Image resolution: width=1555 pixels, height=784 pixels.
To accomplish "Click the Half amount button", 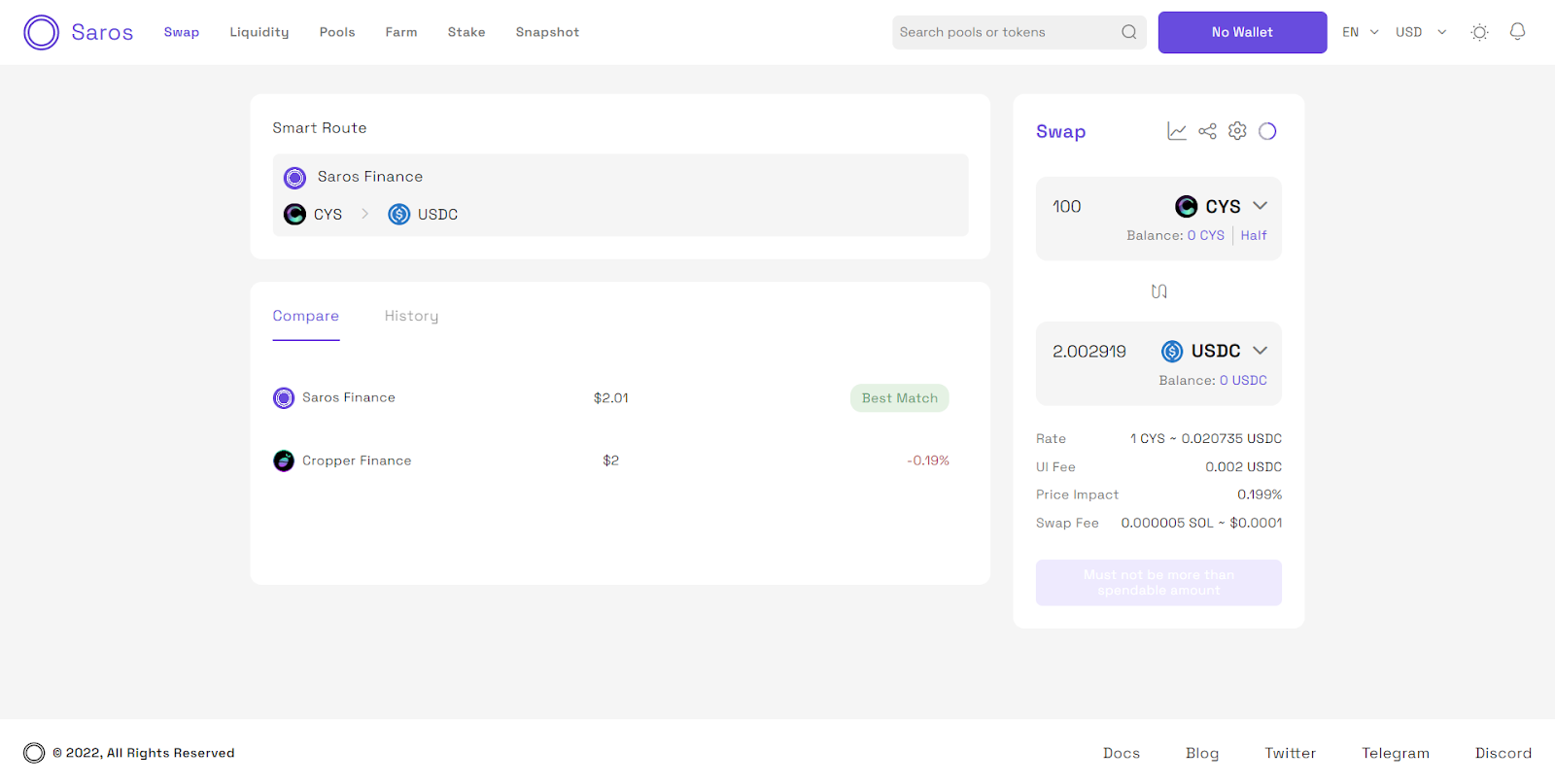I will (x=1254, y=235).
